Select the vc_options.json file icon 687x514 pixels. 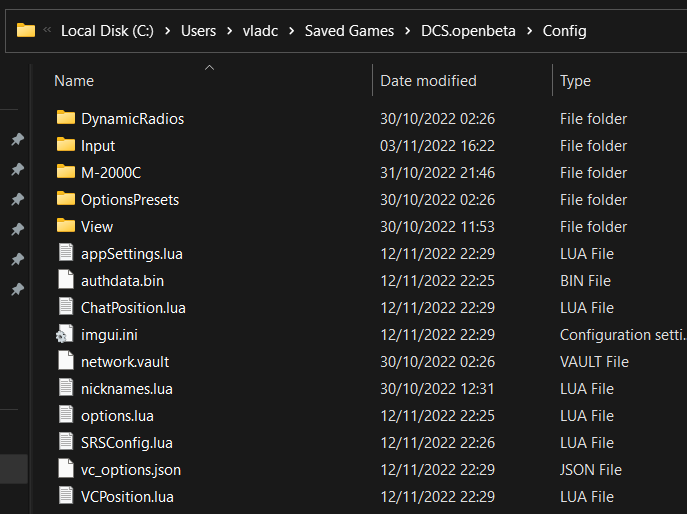[x=66, y=468]
